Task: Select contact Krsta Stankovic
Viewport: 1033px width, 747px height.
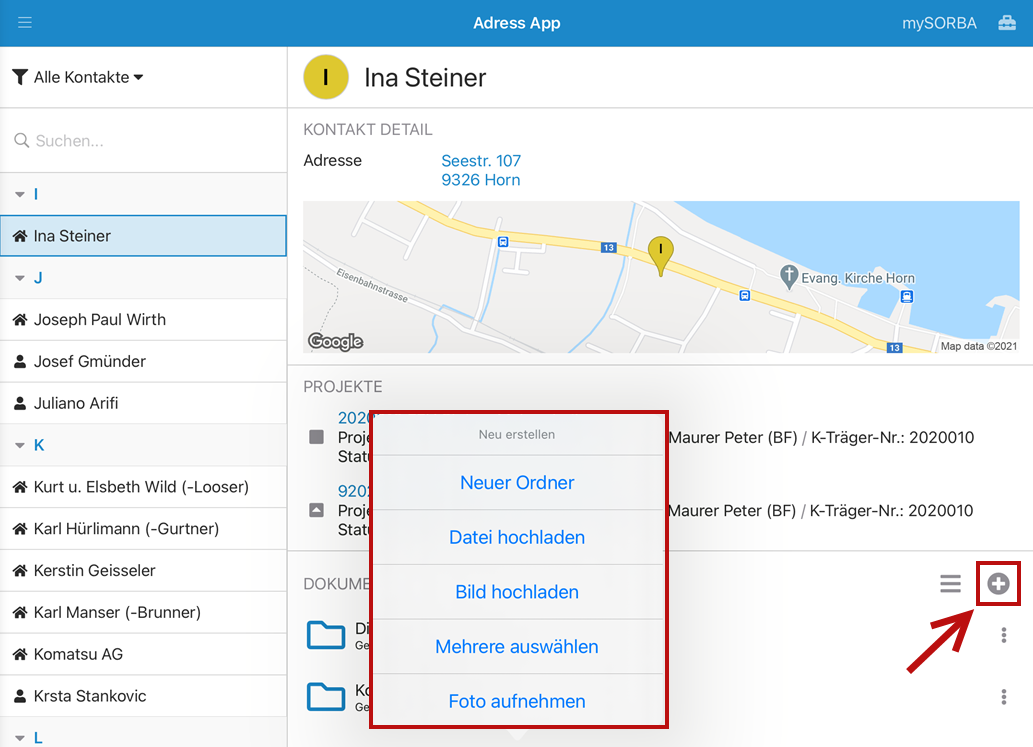Action: 144,696
